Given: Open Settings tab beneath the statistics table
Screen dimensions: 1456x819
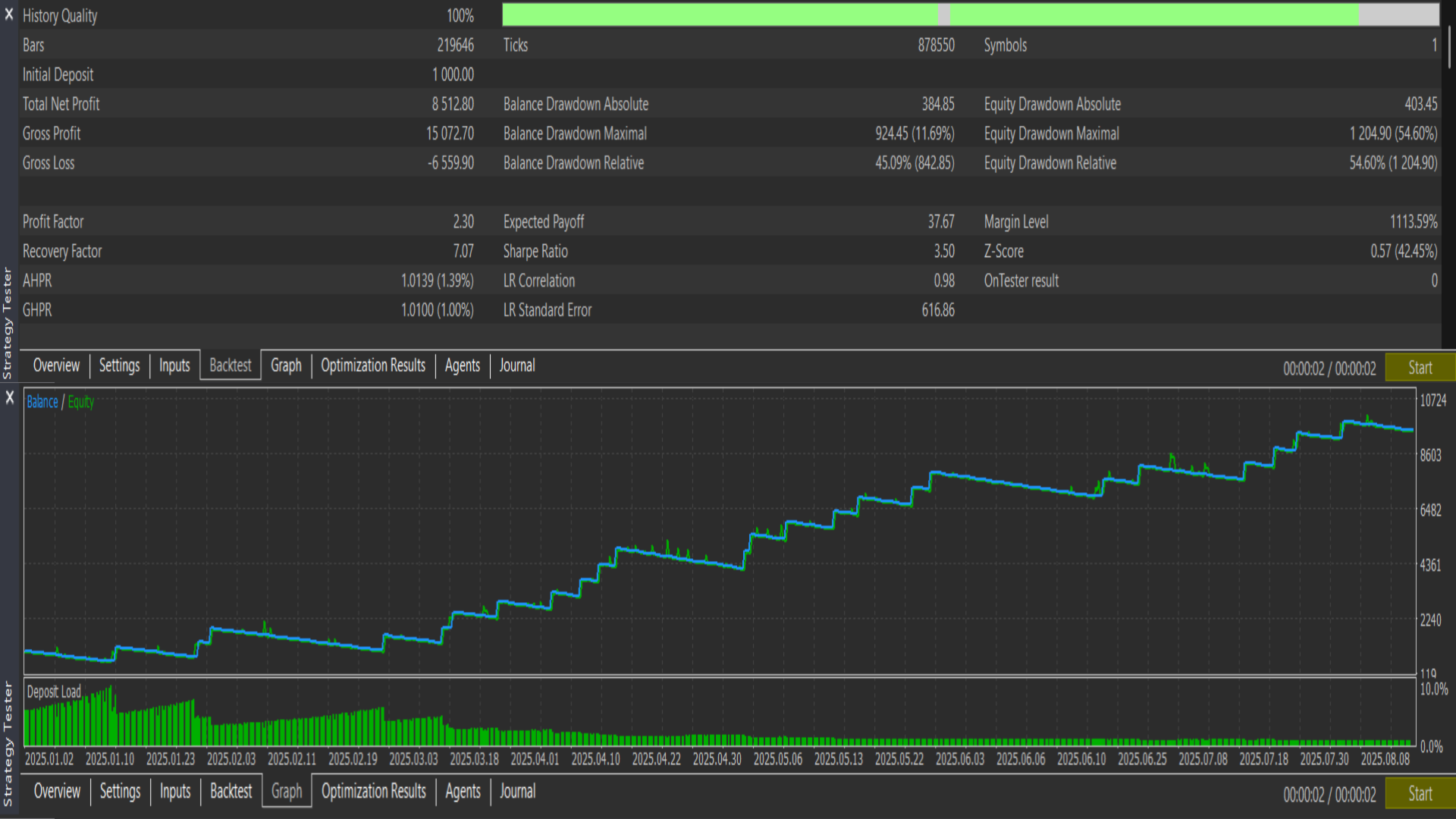Looking at the screenshot, I should tap(120, 366).
